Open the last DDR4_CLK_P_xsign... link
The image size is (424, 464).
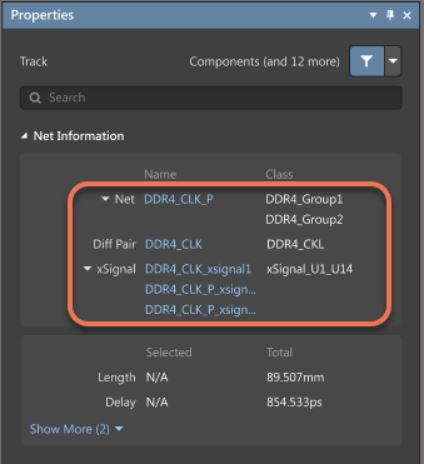tap(200, 310)
